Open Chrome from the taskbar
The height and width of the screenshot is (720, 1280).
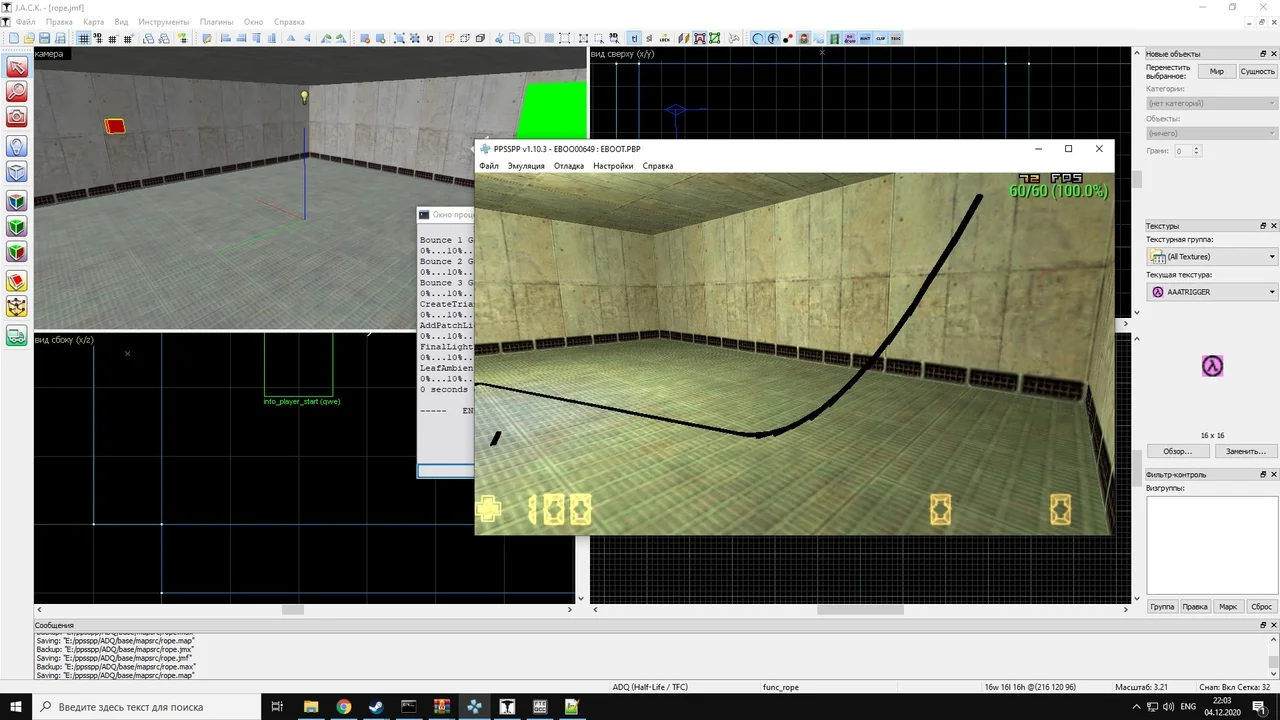click(x=344, y=707)
